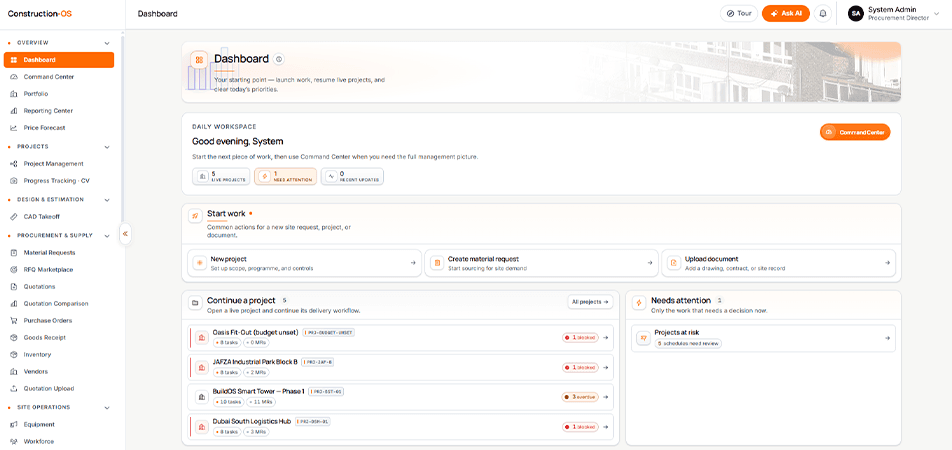
Task: Open the Inventory sidebar label
Action: (x=37, y=355)
